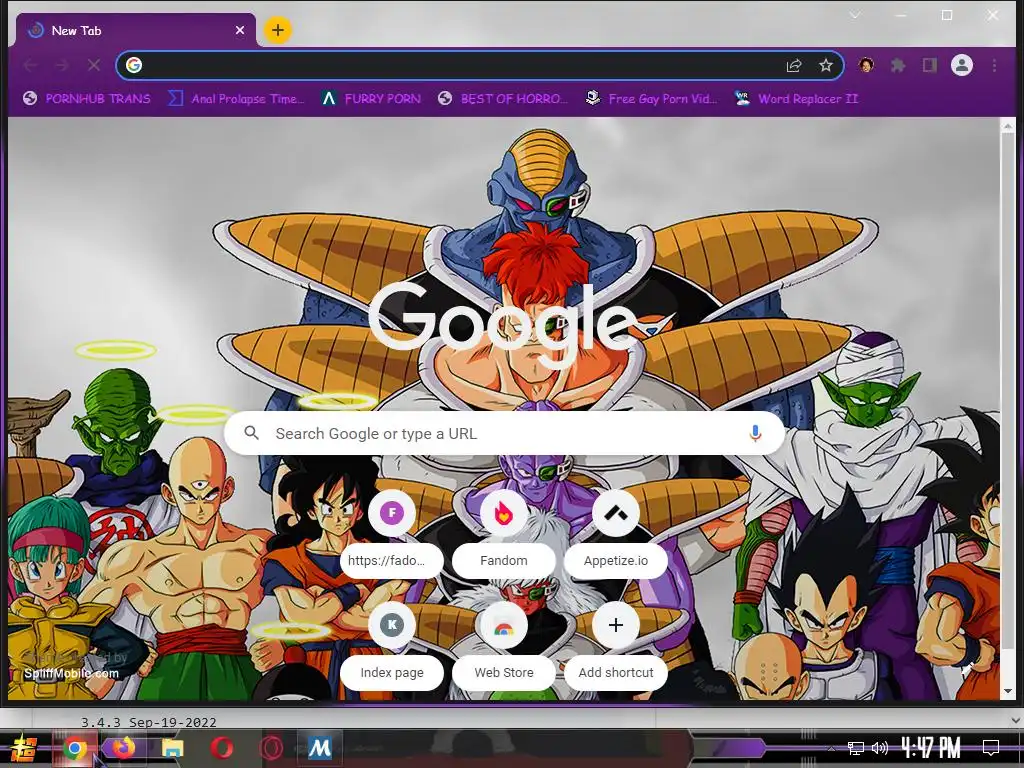Close the New Tab tab

[x=240, y=30]
